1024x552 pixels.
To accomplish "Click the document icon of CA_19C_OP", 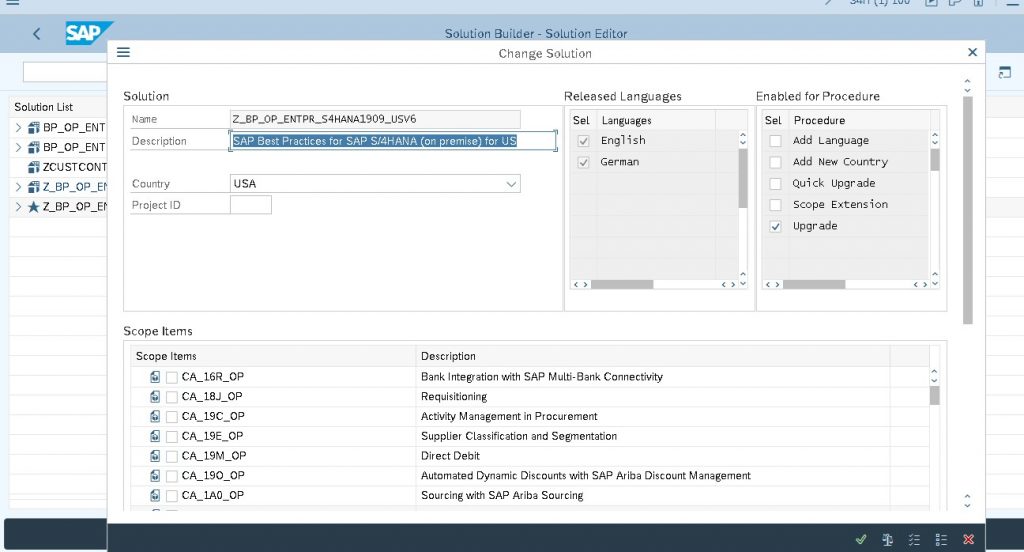I will [155, 416].
